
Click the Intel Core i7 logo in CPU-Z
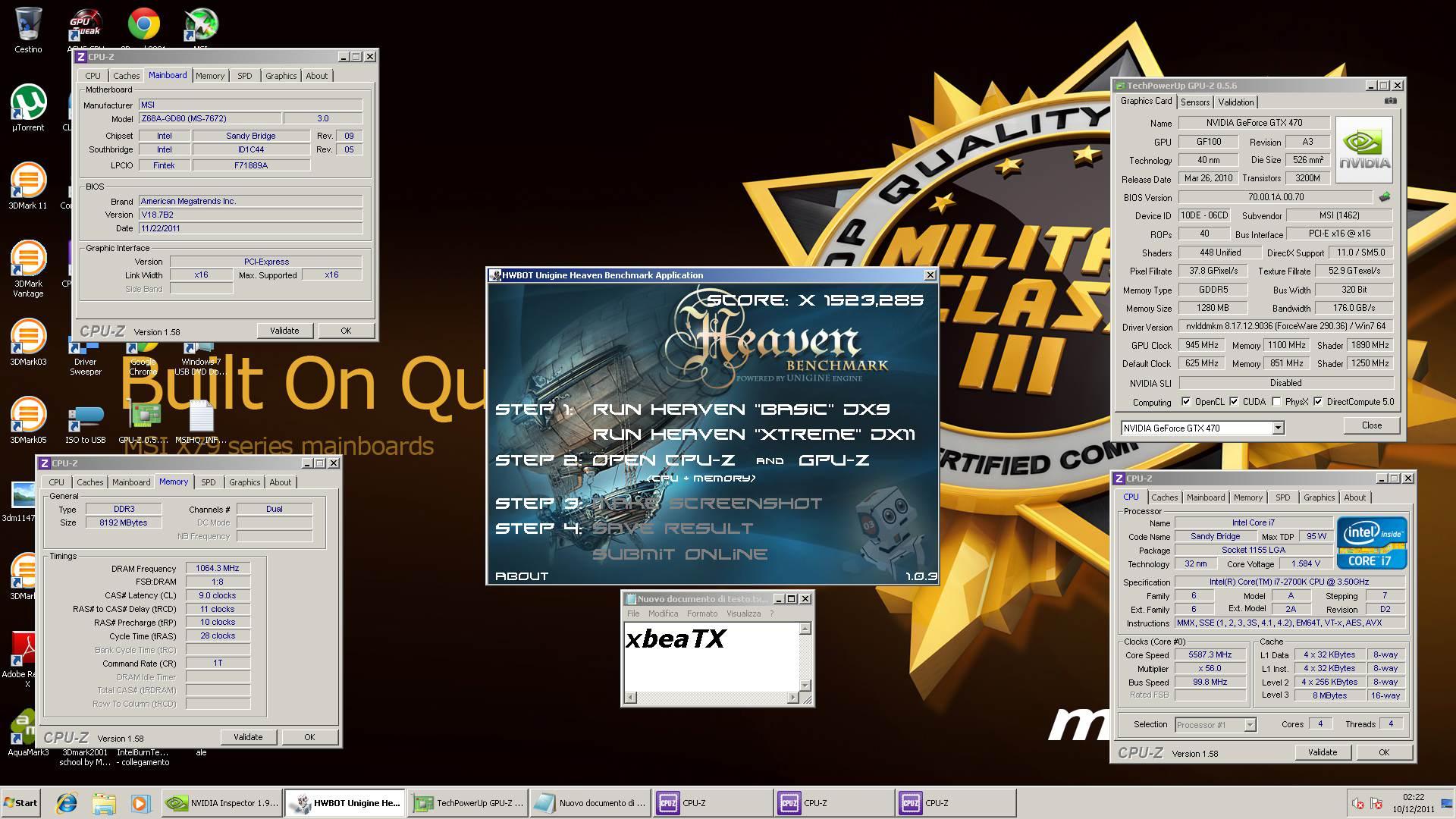[1372, 543]
